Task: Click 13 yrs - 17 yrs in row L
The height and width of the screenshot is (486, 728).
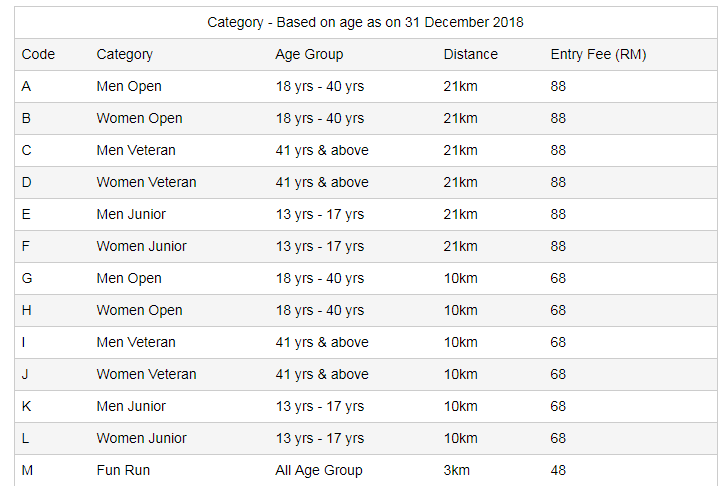Action: (319, 439)
